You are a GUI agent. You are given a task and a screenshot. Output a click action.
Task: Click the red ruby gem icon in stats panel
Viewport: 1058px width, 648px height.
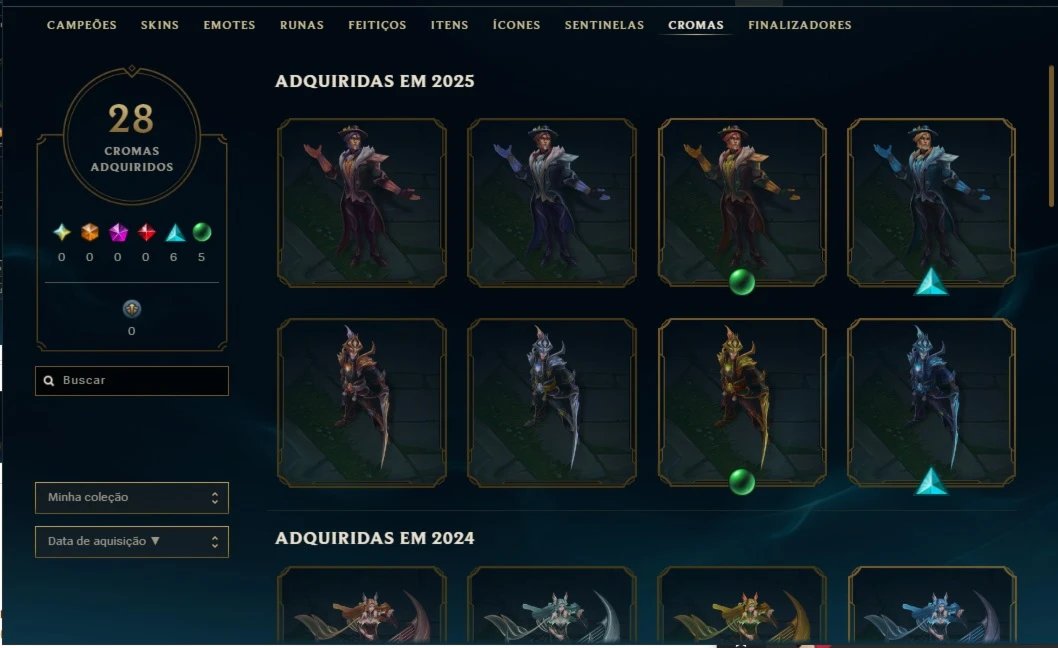(146, 233)
